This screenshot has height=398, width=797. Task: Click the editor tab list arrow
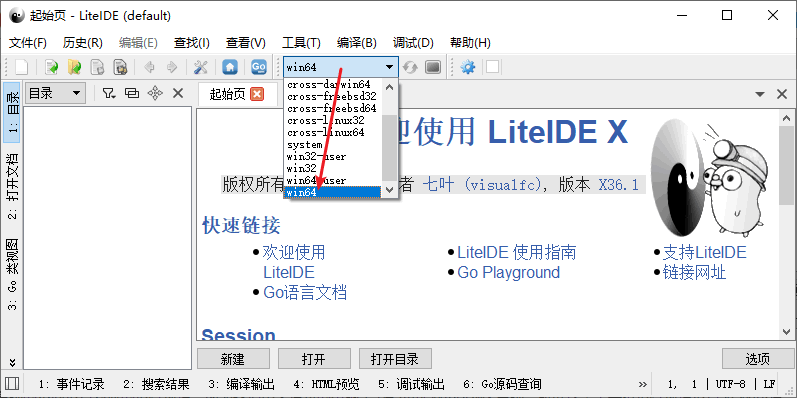pos(760,95)
